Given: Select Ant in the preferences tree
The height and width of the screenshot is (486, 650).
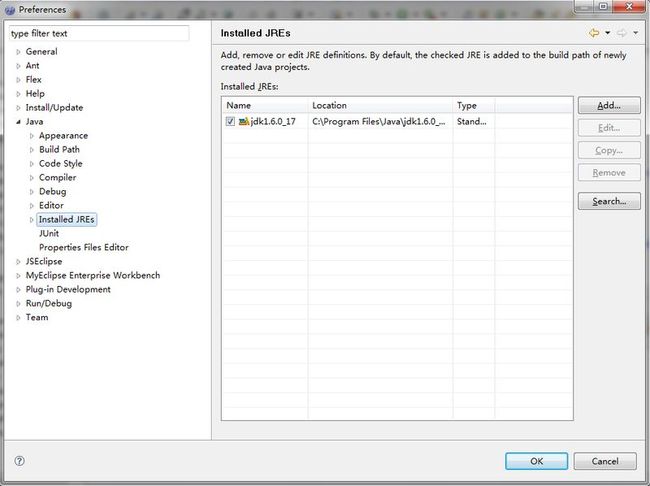Looking at the screenshot, I should click(32, 66).
